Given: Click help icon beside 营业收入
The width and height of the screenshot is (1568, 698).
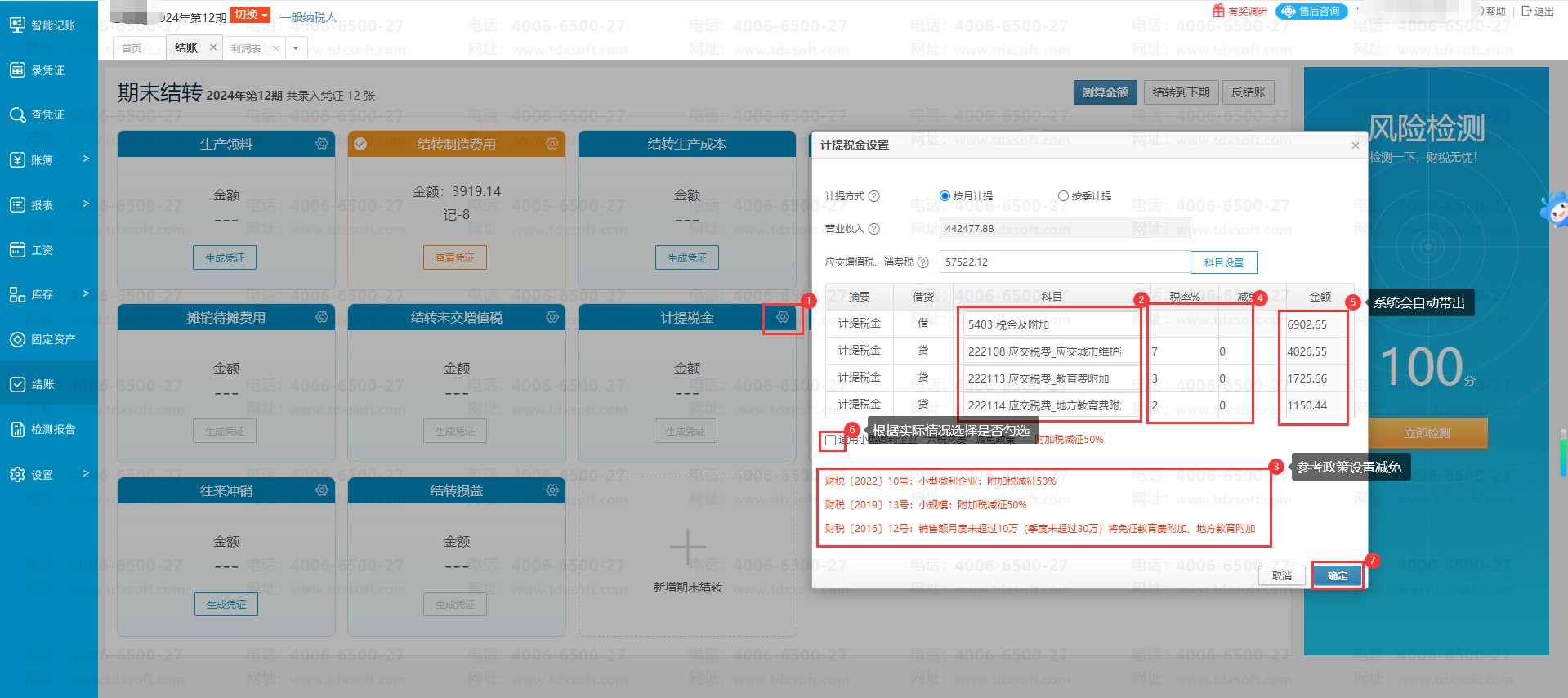Looking at the screenshot, I should click(x=874, y=229).
